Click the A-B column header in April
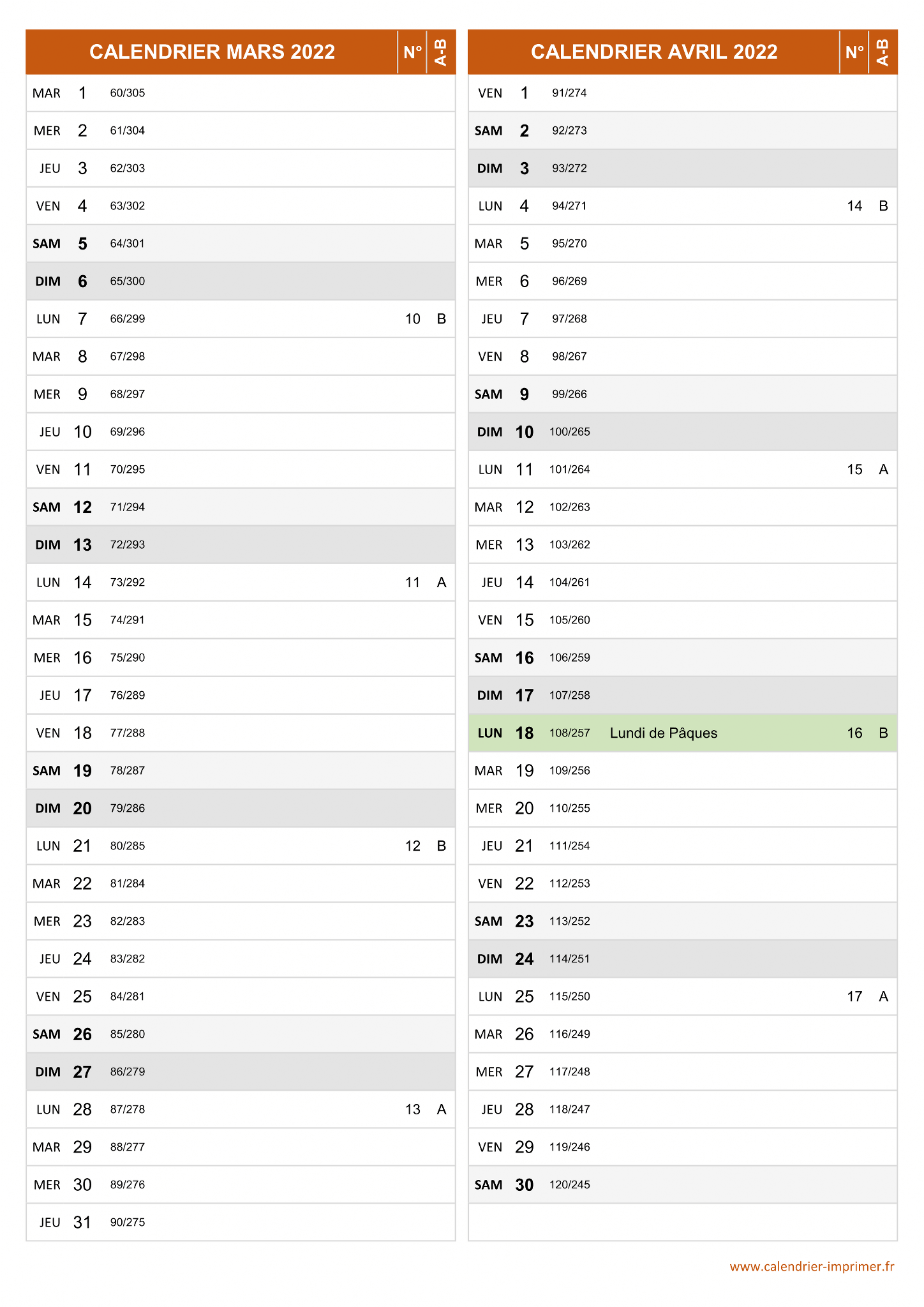 pyautogui.click(x=883, y=52)
